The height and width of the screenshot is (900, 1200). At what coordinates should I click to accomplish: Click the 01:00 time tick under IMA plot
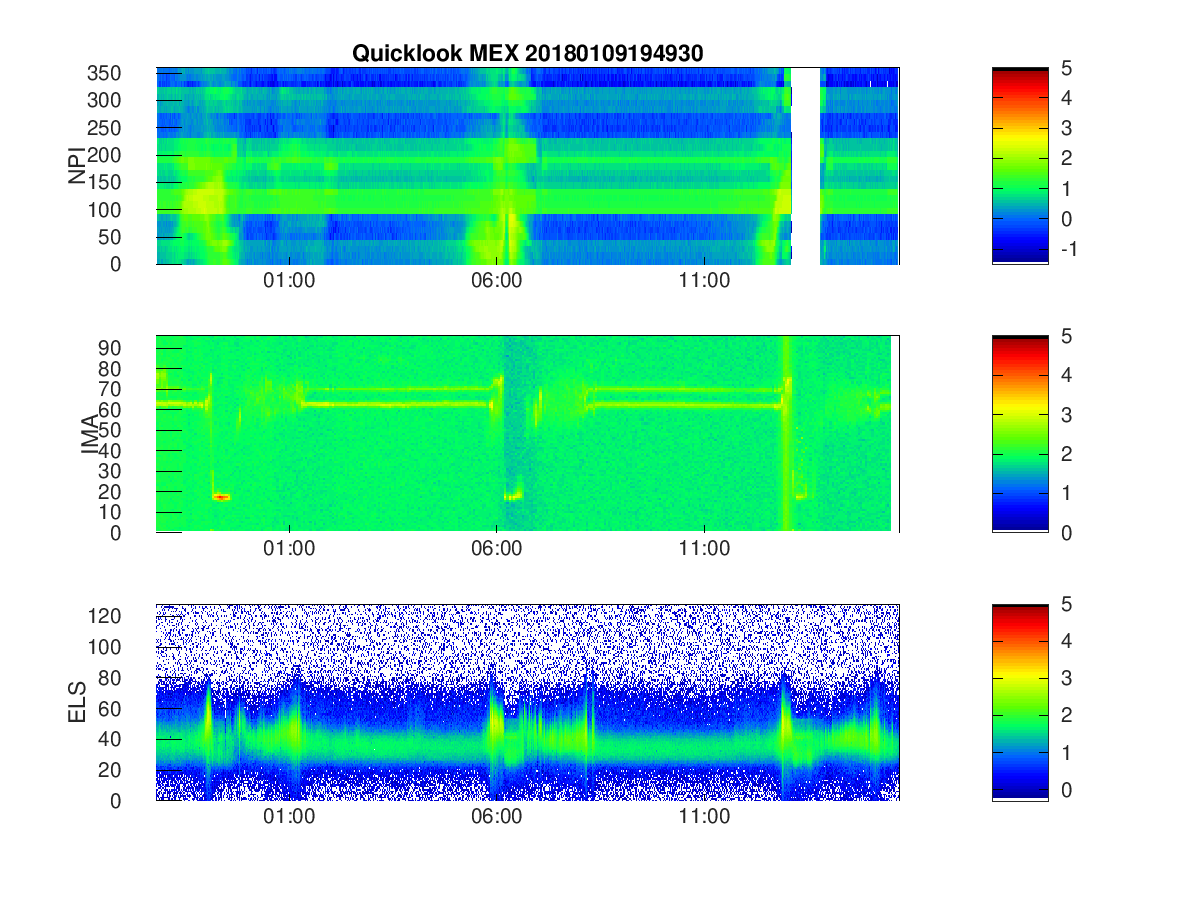[289, 549]
